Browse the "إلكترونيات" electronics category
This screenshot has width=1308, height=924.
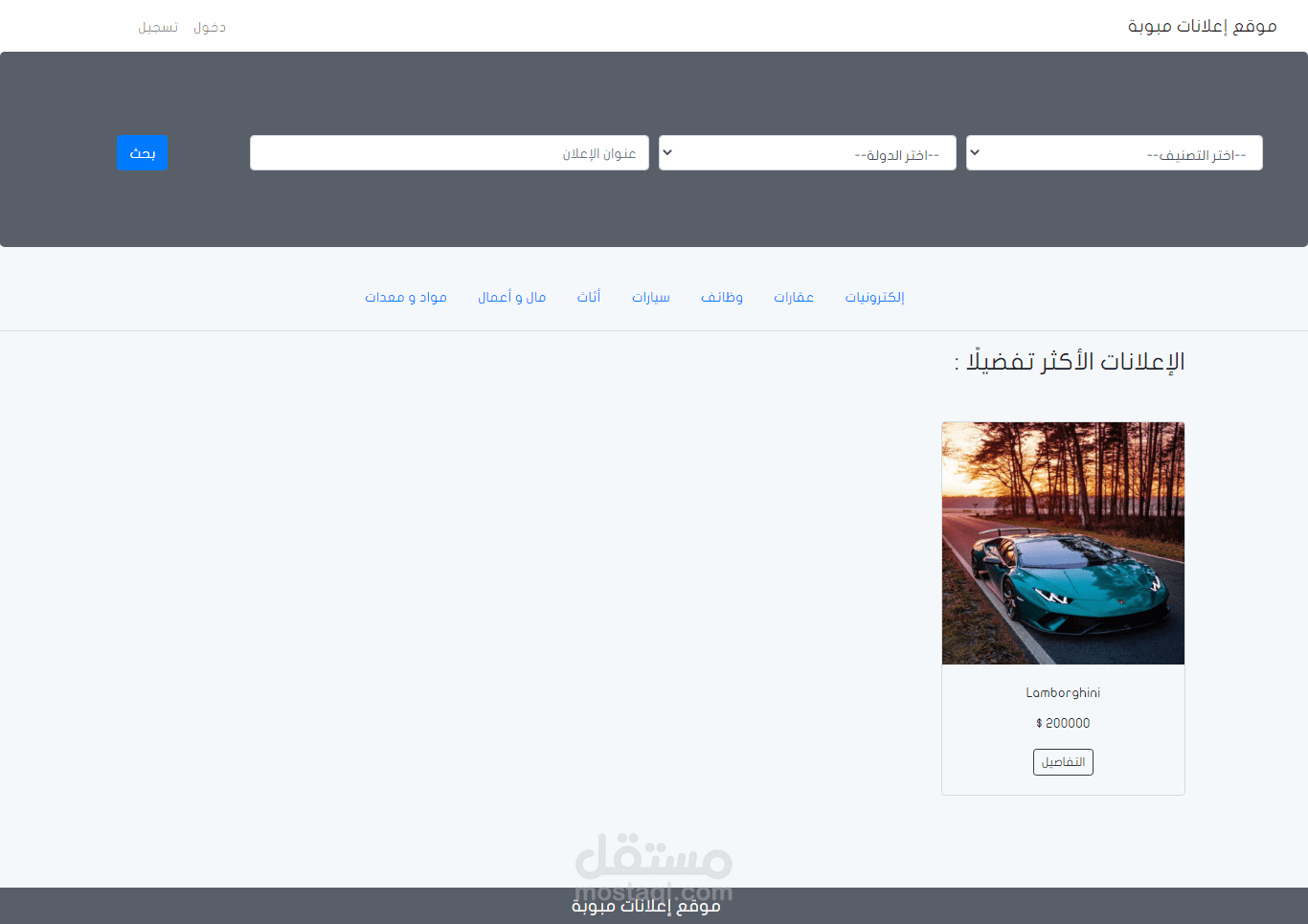[874, 297]
